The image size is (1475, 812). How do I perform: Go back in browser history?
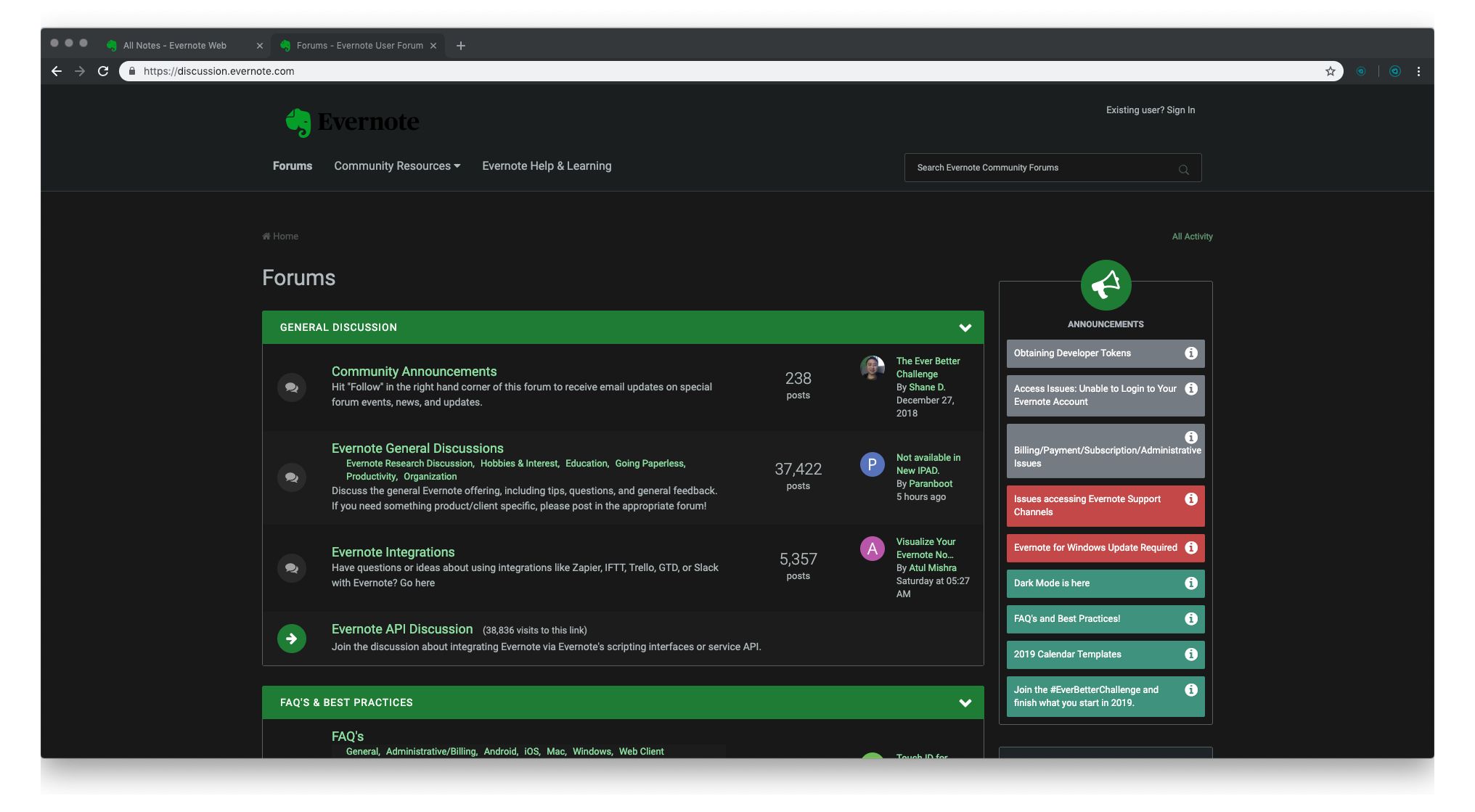(57, 71)
